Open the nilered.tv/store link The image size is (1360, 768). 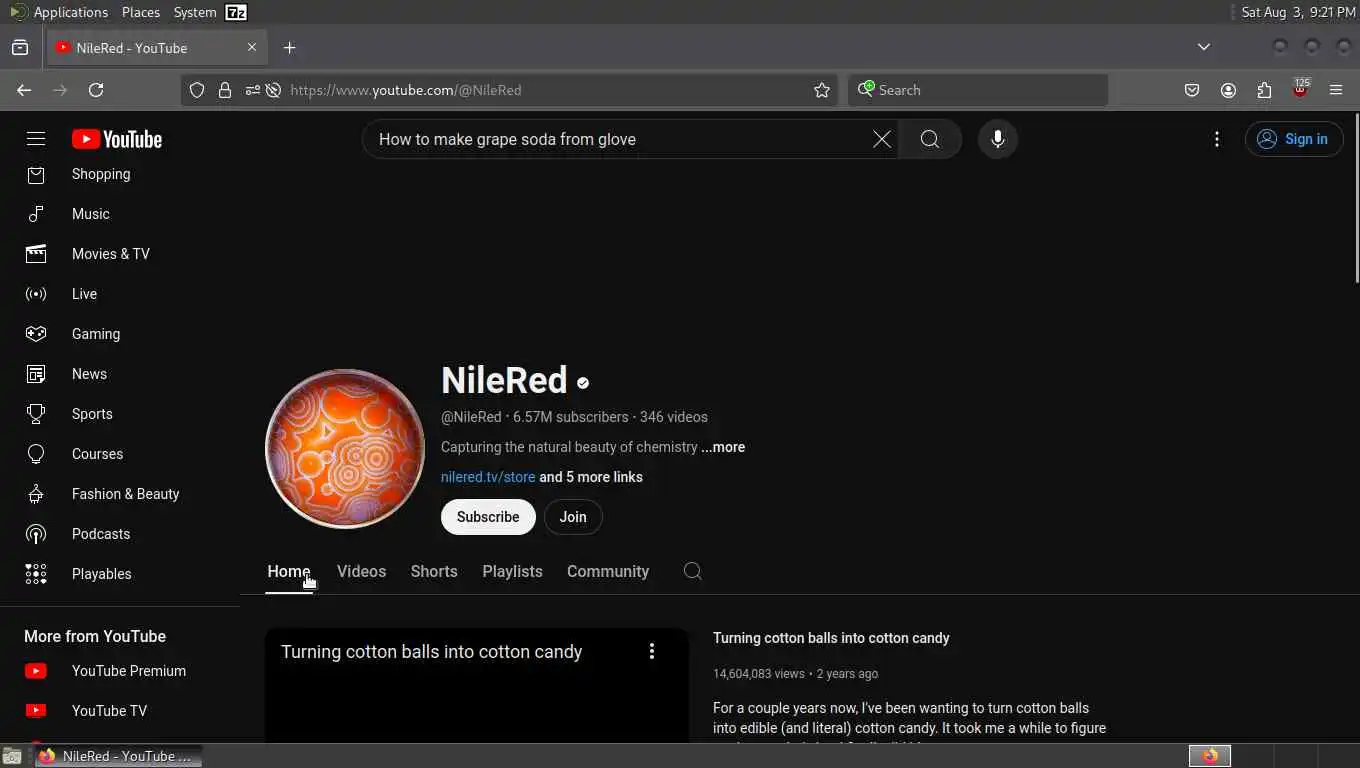(x=488, y=477)
